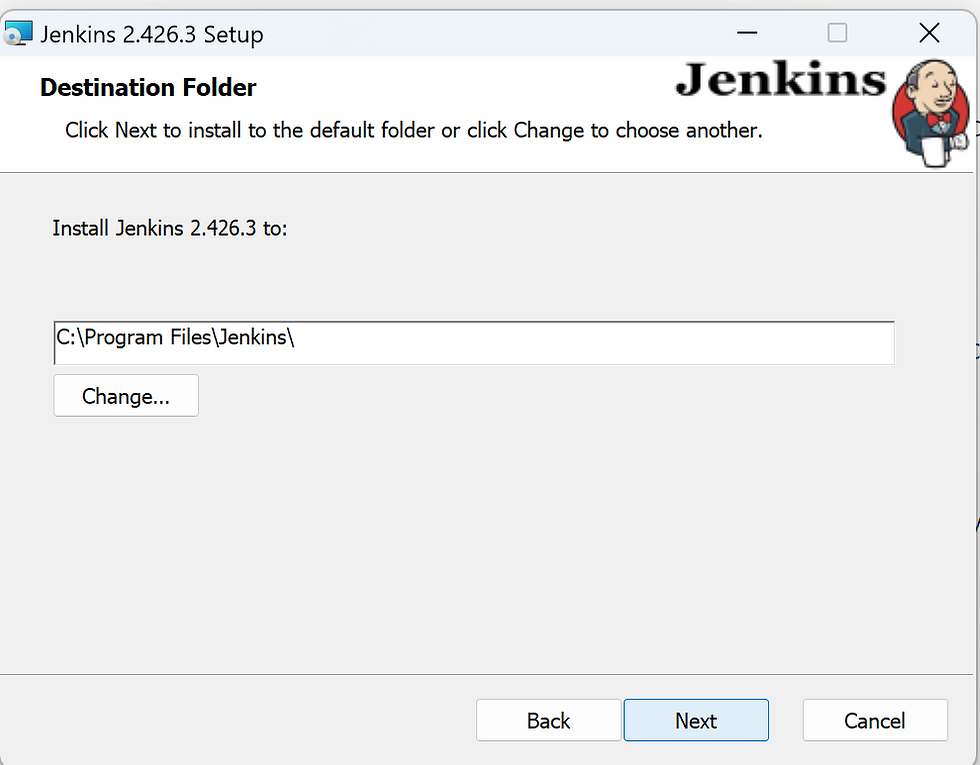Click the Next button
Screen dimensions: 980x765
click(x=696, y=720)
